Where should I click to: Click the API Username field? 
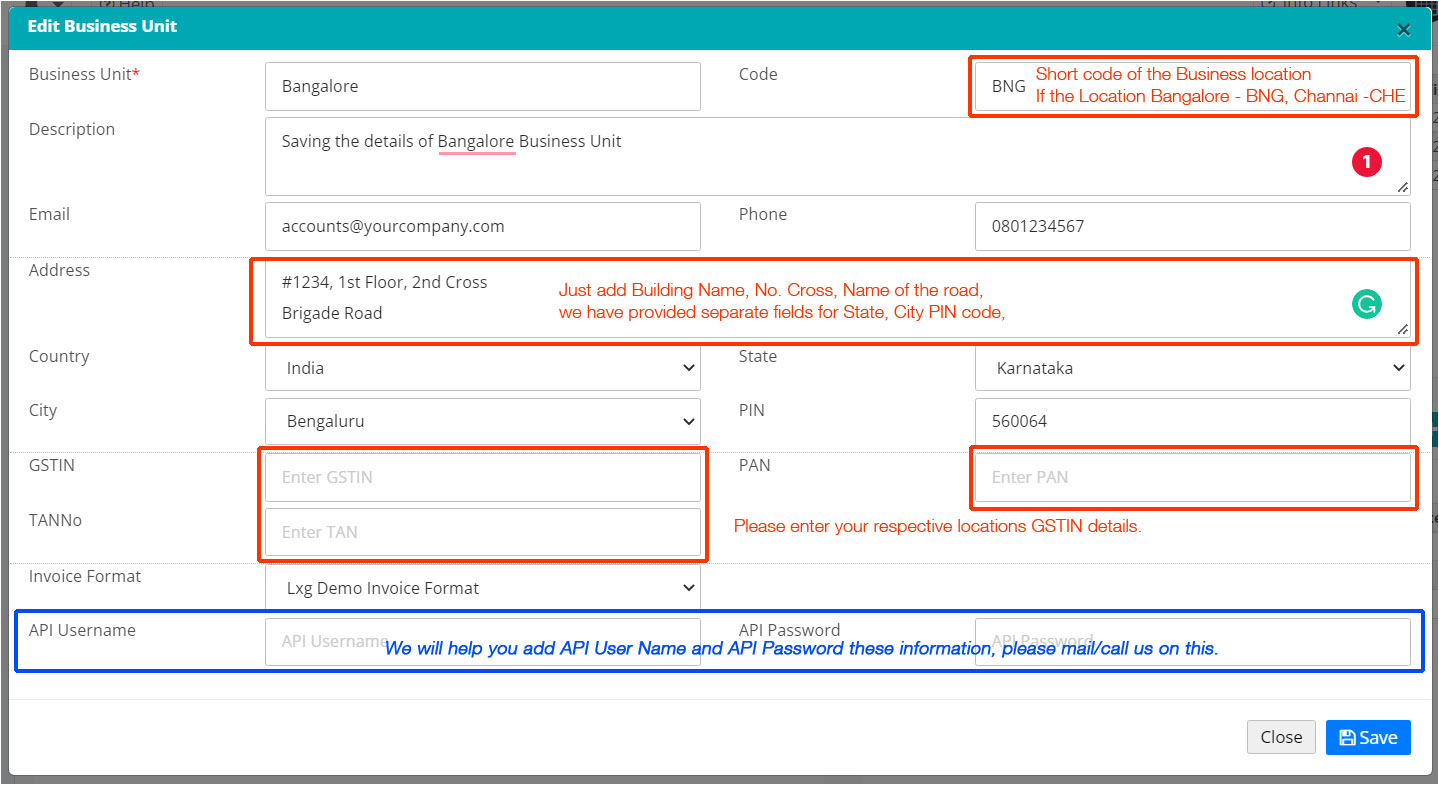320,641
